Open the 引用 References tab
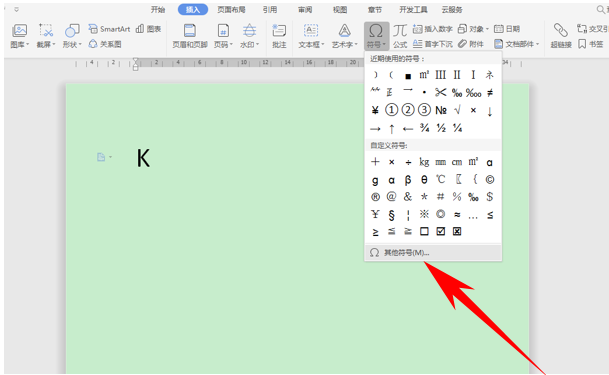Image resolution: width=609 pixels, height=375 pixels. point(270,9)
